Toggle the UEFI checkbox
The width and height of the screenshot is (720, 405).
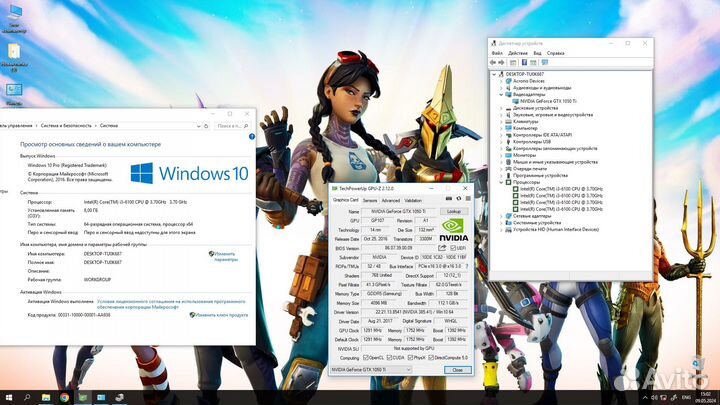point(453,248)
